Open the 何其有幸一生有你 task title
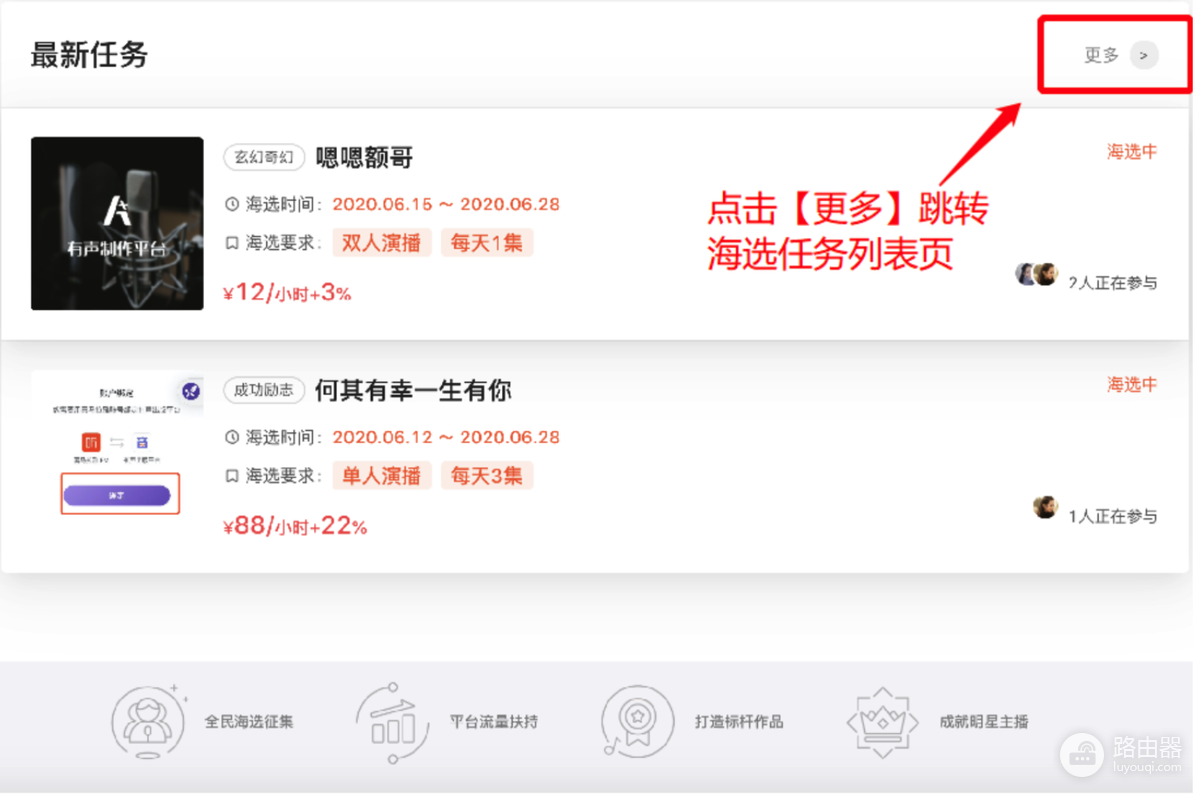 point(413,389)
